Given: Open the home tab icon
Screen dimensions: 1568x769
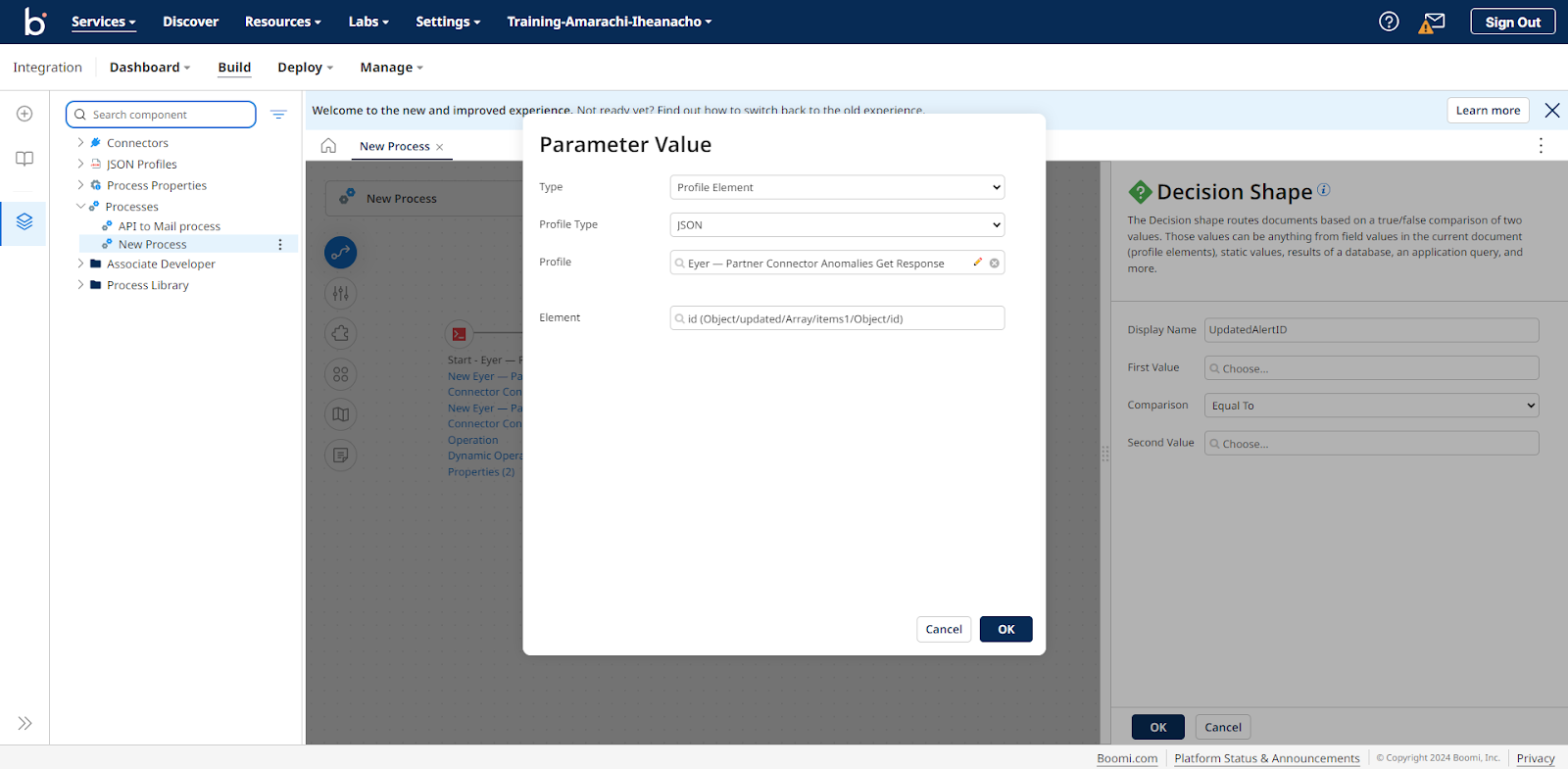Looking at the screenshot, I should point(328,146).
